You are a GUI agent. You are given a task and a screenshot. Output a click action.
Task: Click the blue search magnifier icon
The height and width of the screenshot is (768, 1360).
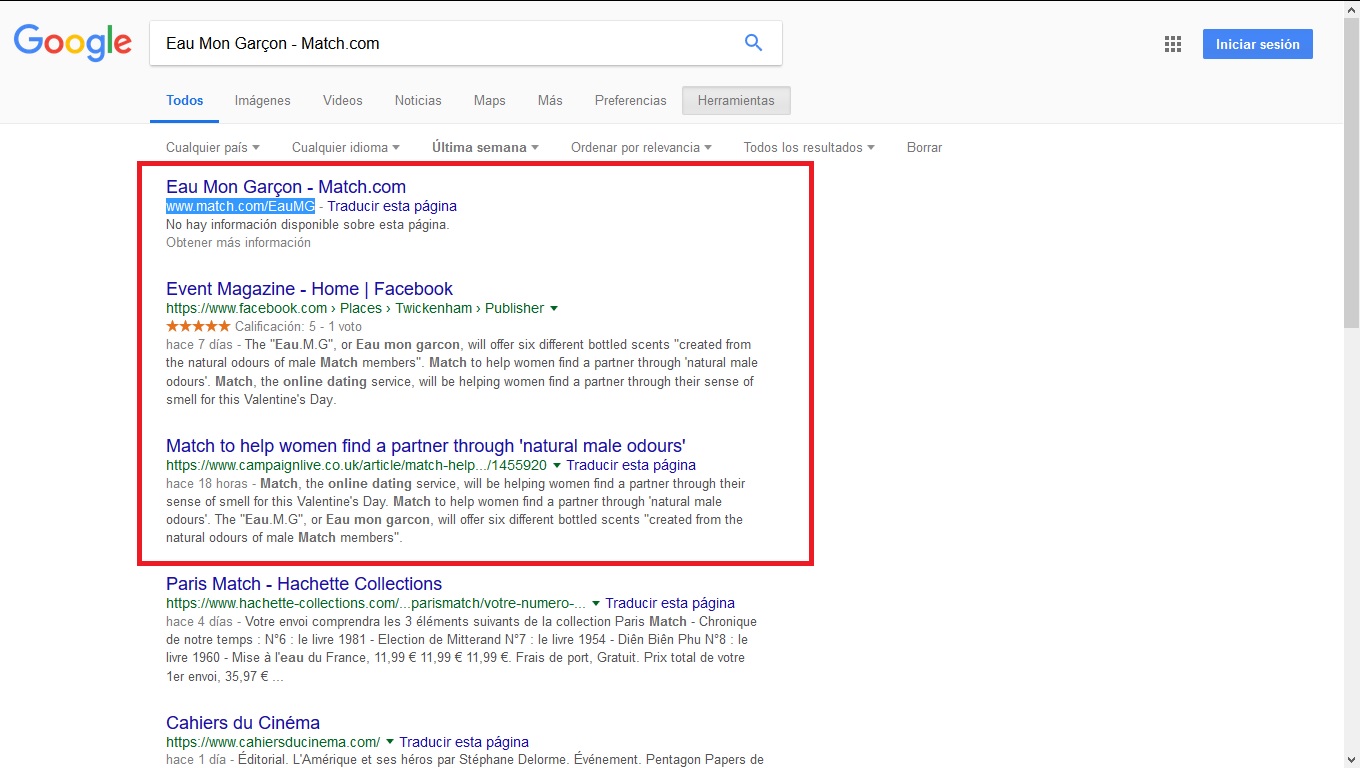click(x=753, y=43)
